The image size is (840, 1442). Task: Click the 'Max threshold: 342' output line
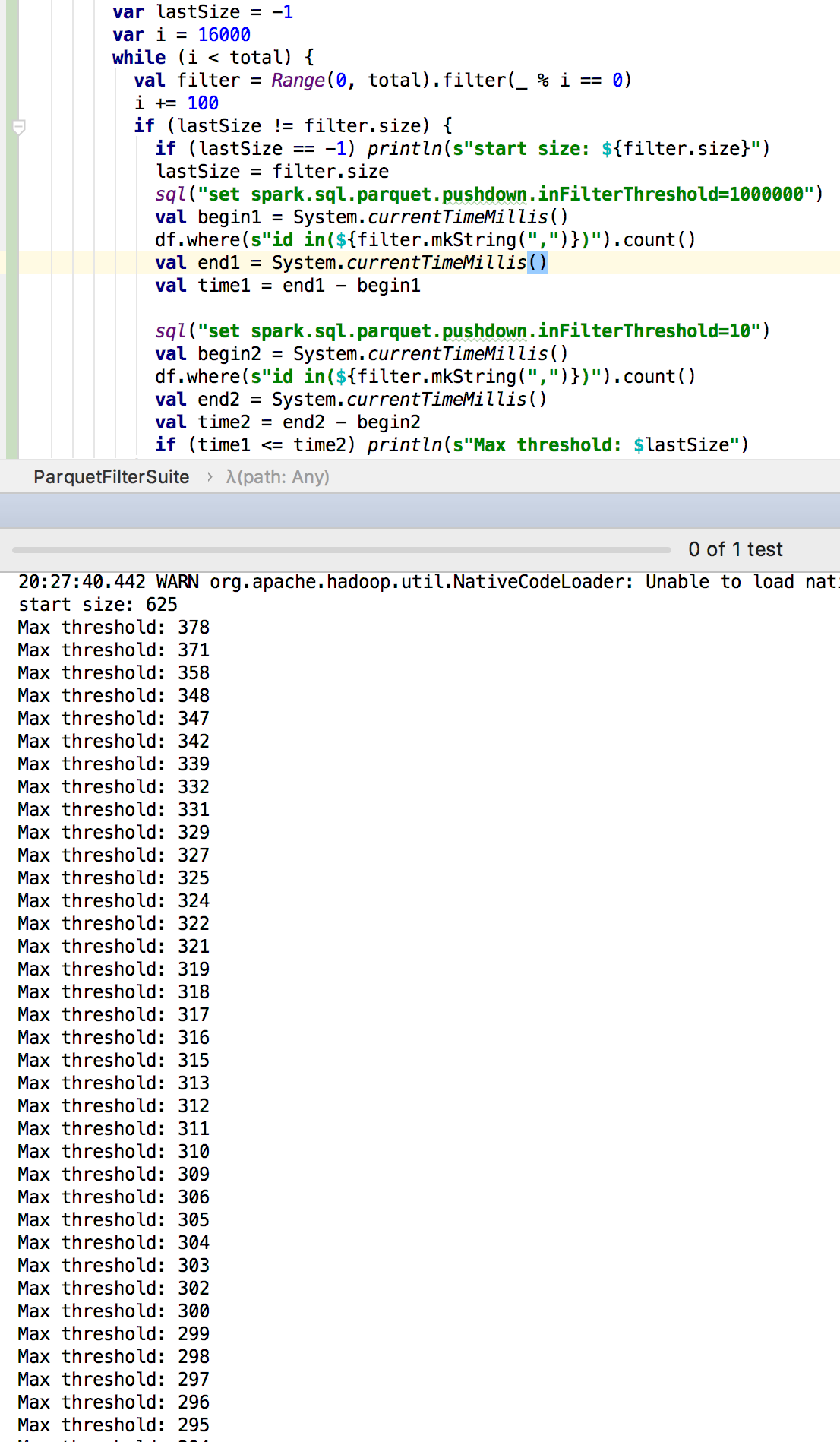coord(114,742)
